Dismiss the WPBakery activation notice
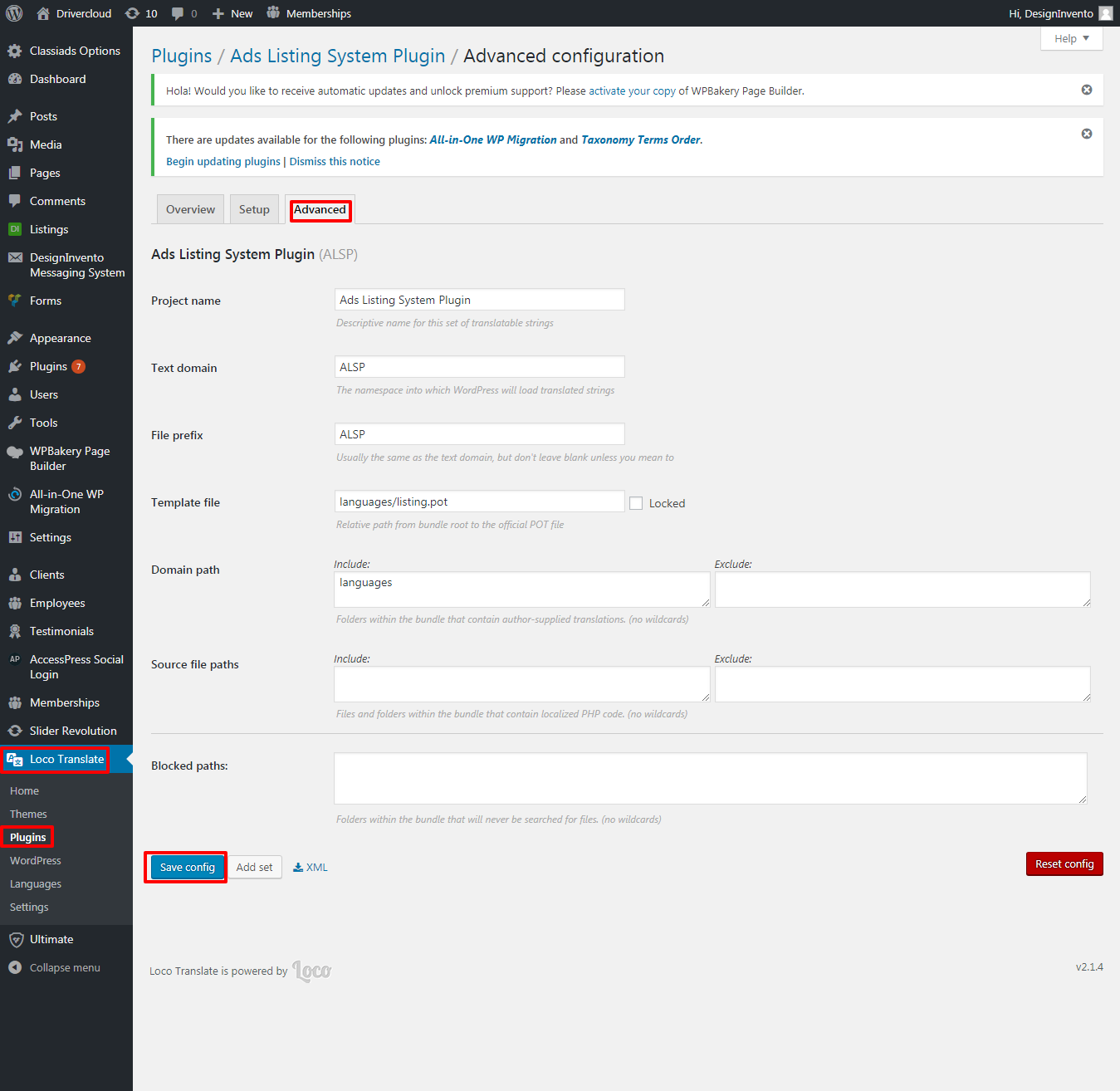 pos(1087,90)
